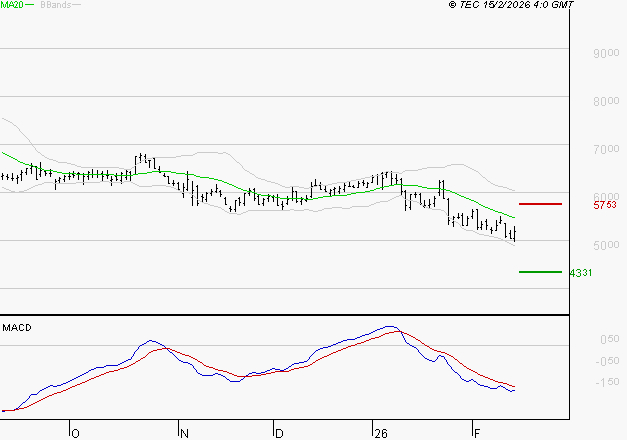
Task: Click the BBands legend label
Action: click(x=56, y=5)
